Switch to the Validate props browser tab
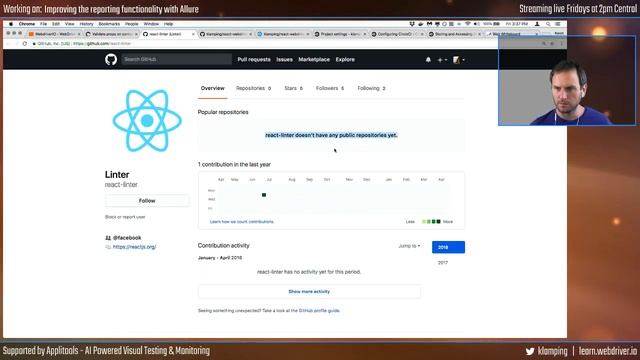 tap(111, 34)
